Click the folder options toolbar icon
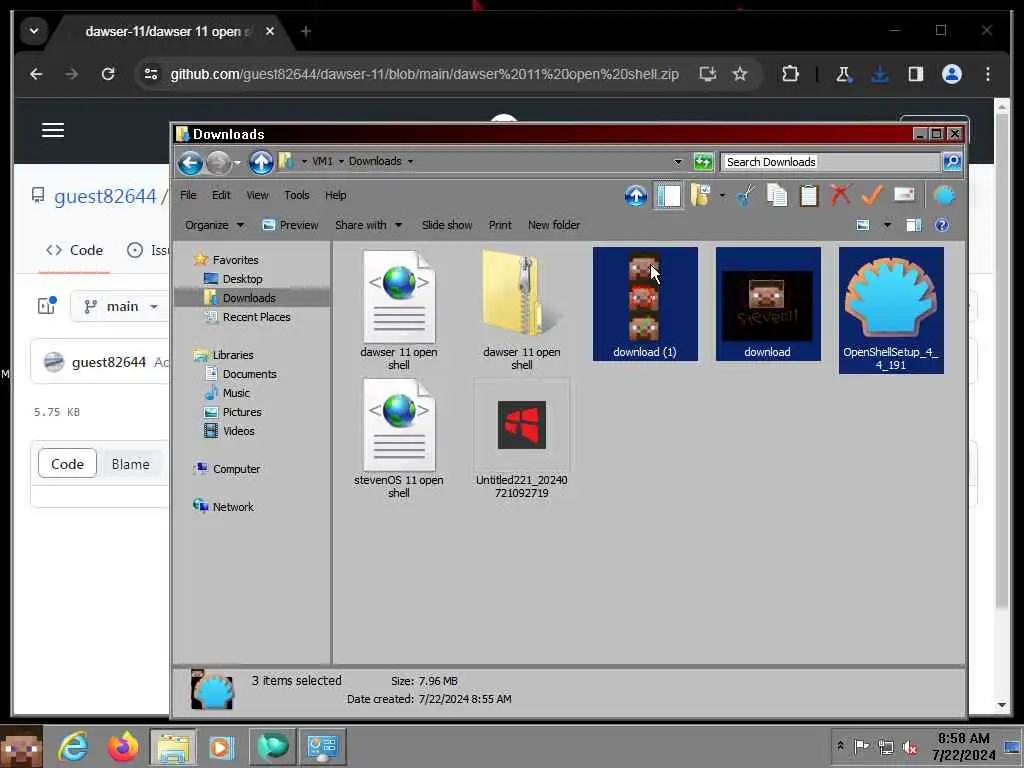The width and height of the screenshot is (1024, 768). coord(700,195)
